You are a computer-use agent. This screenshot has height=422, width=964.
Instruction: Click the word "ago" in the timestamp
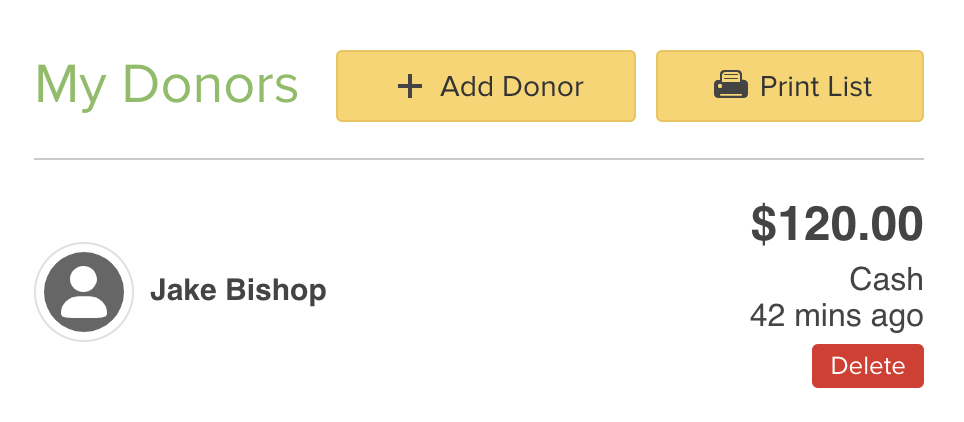click(896, 318)
